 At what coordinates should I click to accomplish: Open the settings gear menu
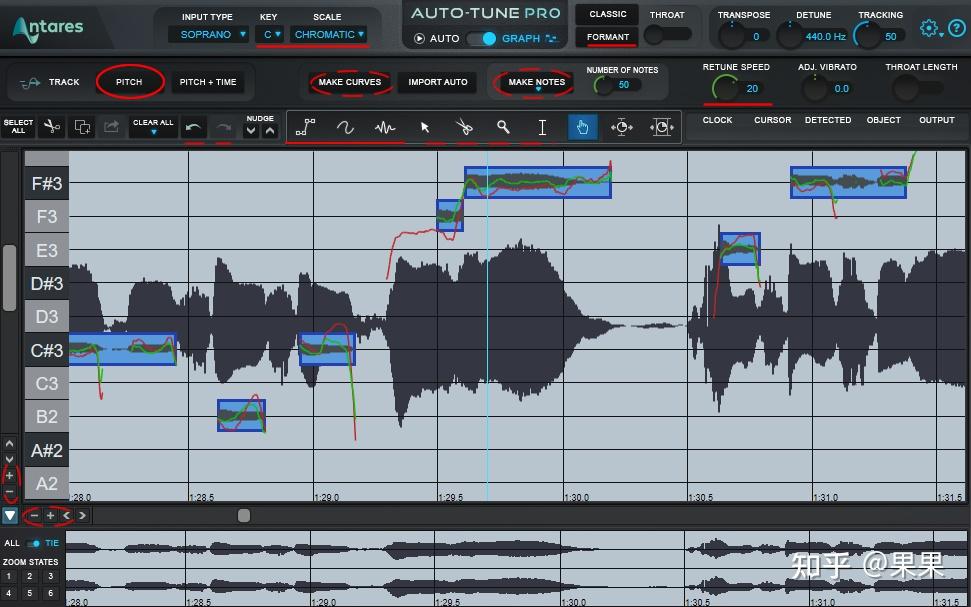click(x=928, y=28)
